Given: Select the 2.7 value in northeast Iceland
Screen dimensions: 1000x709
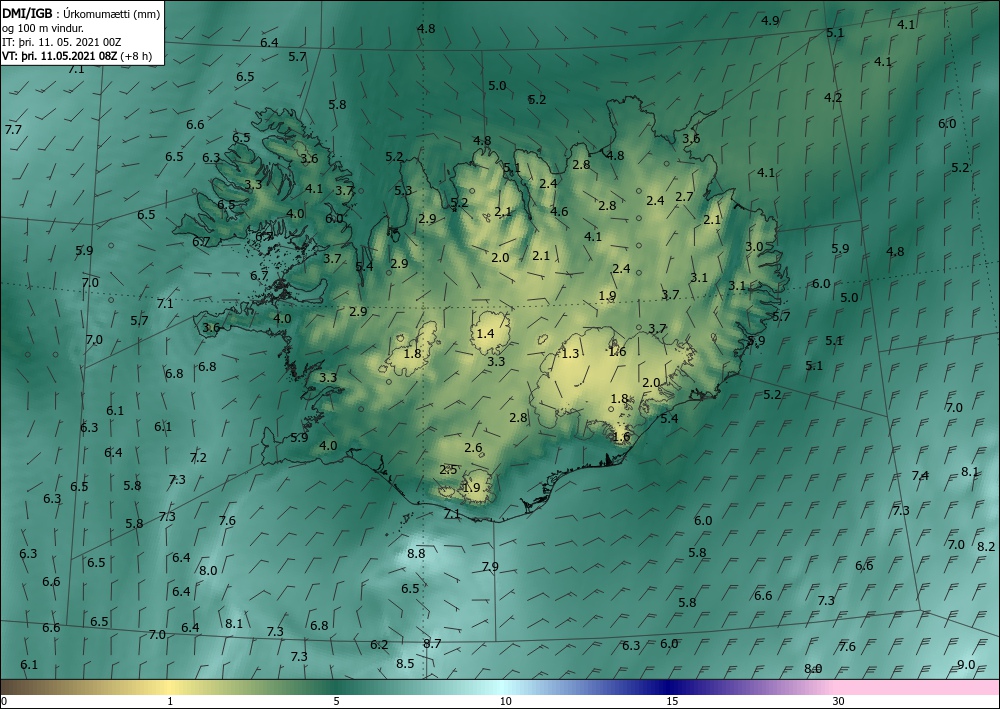Looking at the screenshot, I should [x=684, y=197].
